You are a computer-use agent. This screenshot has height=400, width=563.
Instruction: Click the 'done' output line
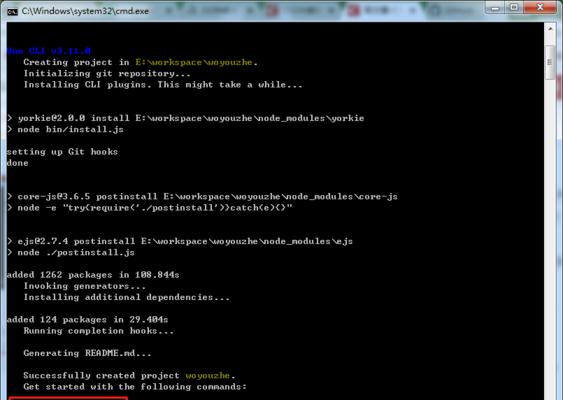coord(18,163)
